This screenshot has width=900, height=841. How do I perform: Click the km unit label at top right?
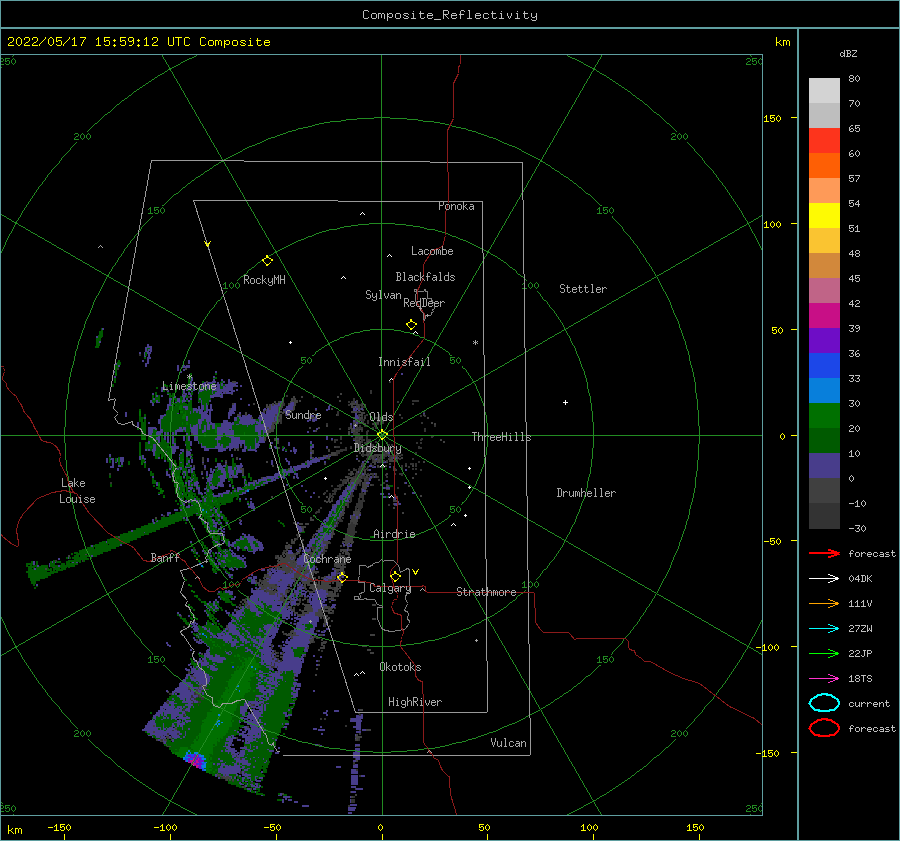coord(783,42)
